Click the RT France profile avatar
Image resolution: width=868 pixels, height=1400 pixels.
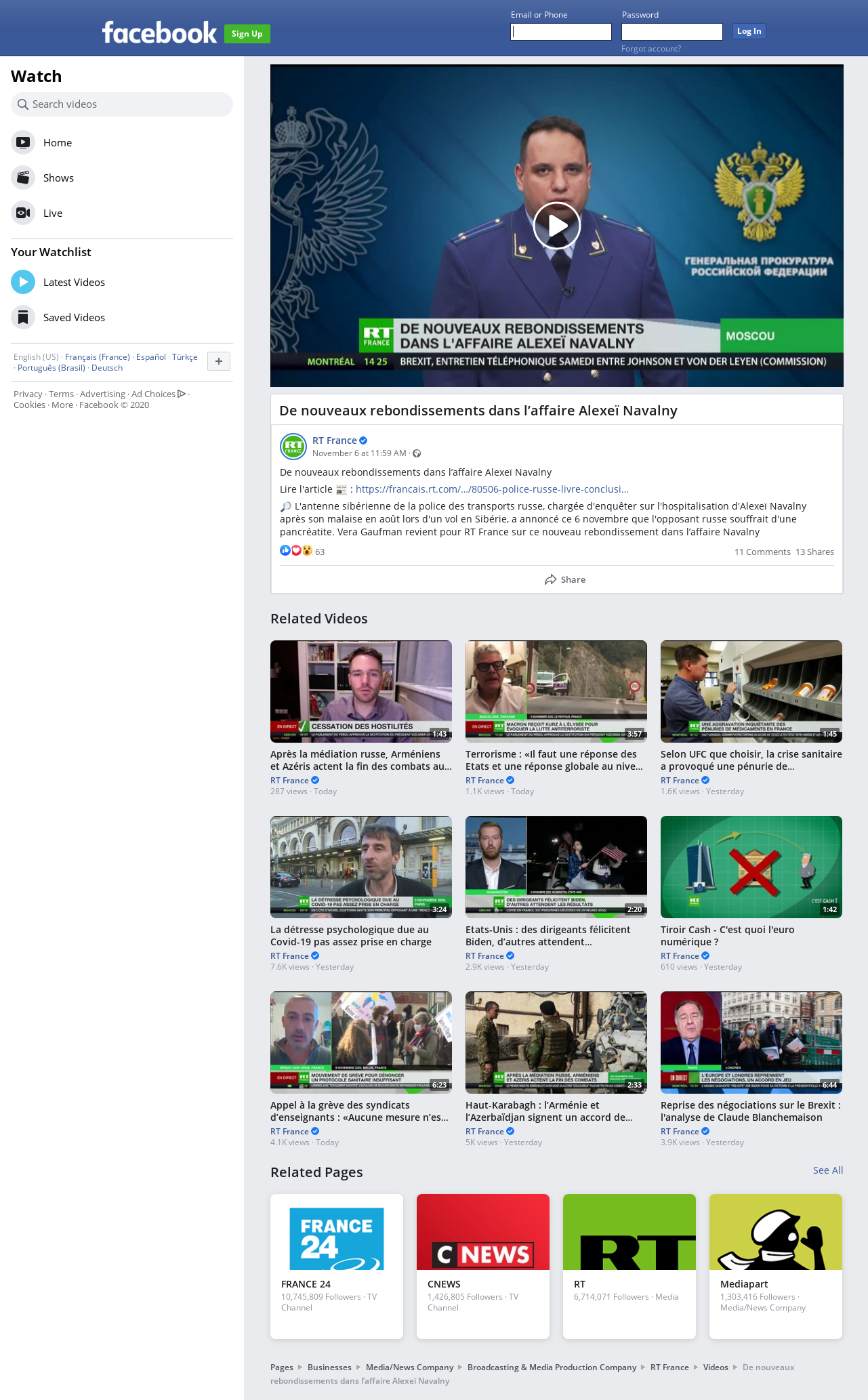293,447
